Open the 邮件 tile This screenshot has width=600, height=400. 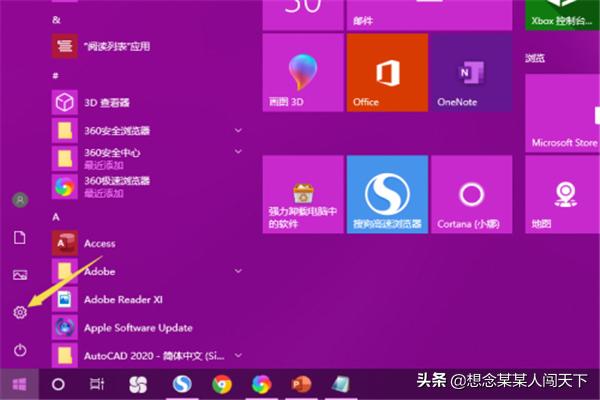pos(429,15)
